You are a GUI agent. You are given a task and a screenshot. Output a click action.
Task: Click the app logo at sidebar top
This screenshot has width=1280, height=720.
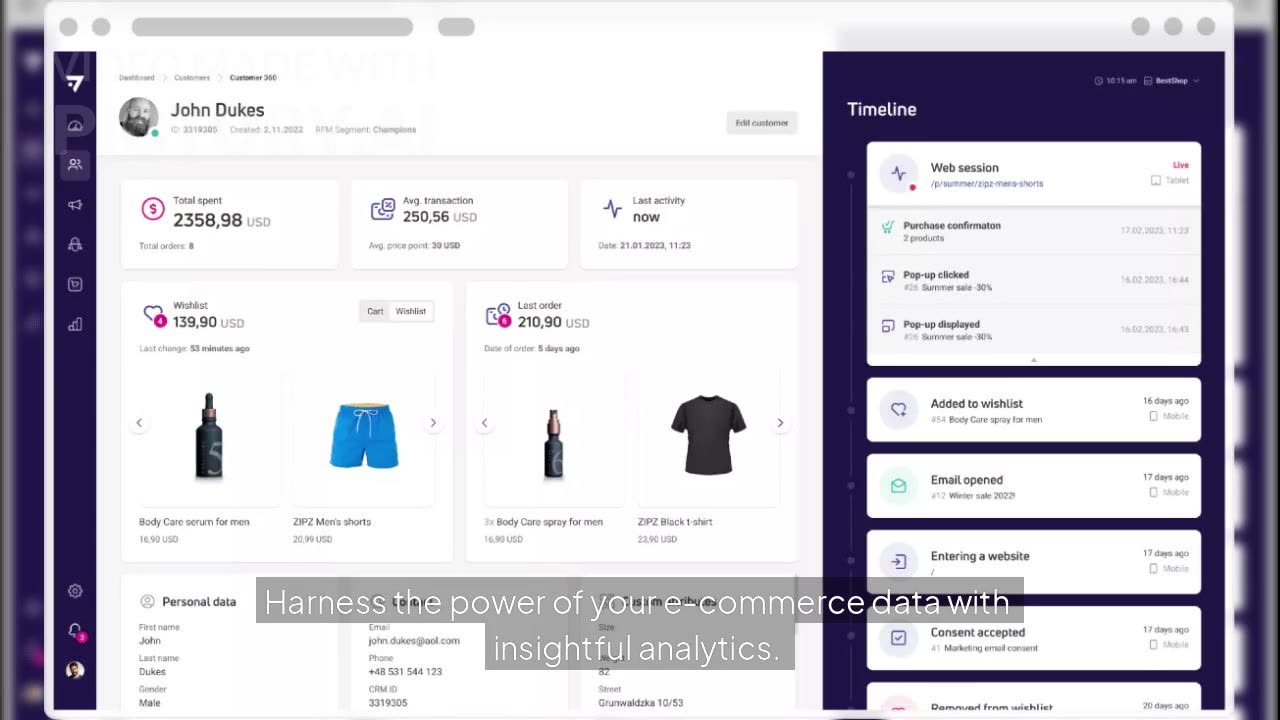coord(75,84)
